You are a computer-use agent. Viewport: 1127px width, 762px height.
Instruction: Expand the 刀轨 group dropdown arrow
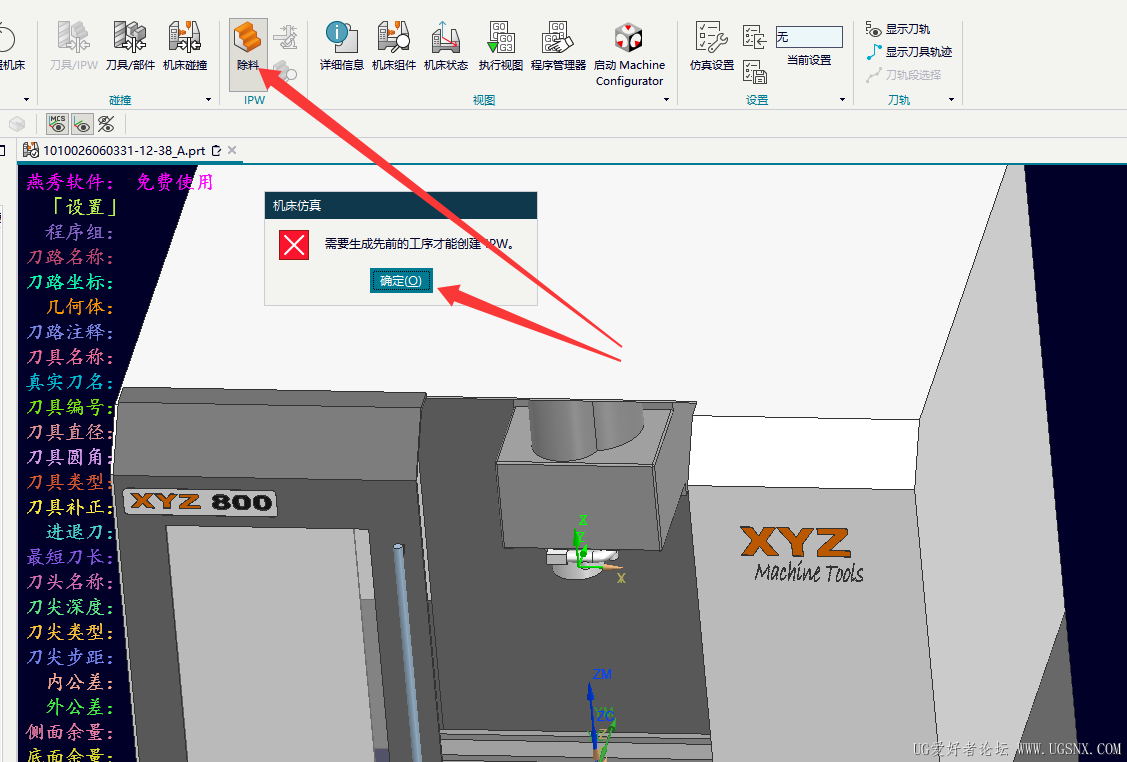[951, 100]
